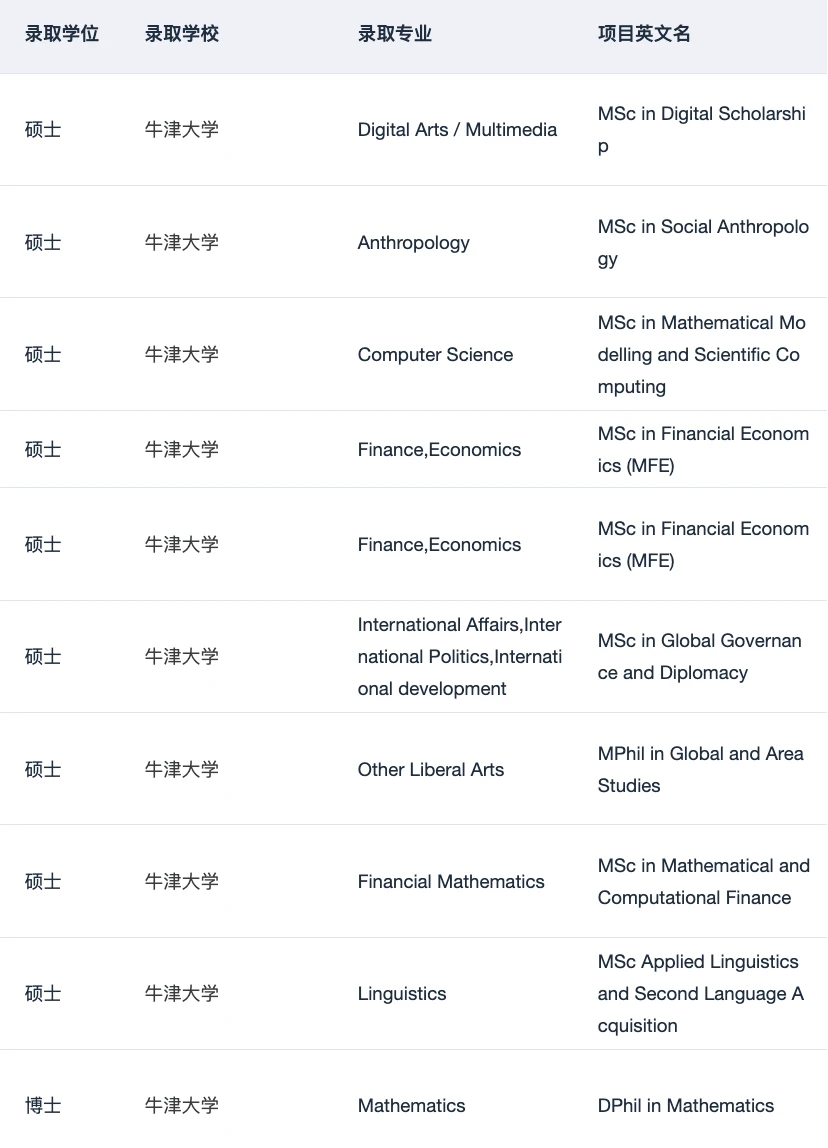This screenshot has height=1148, width=828.
Task: Click the 录取专业 column header
Action: coord(395,34)
